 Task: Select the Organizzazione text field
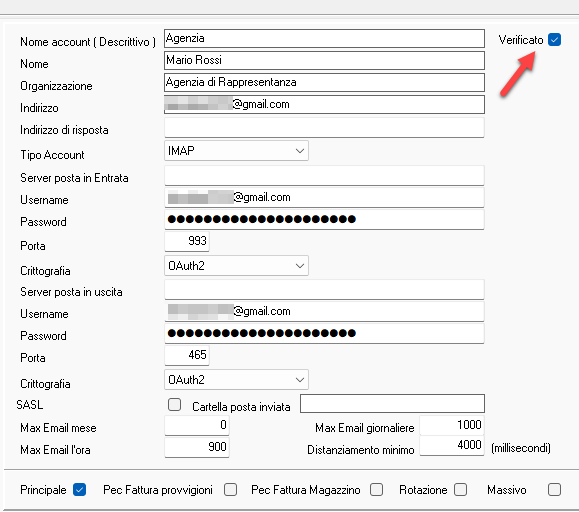(324, 82)
